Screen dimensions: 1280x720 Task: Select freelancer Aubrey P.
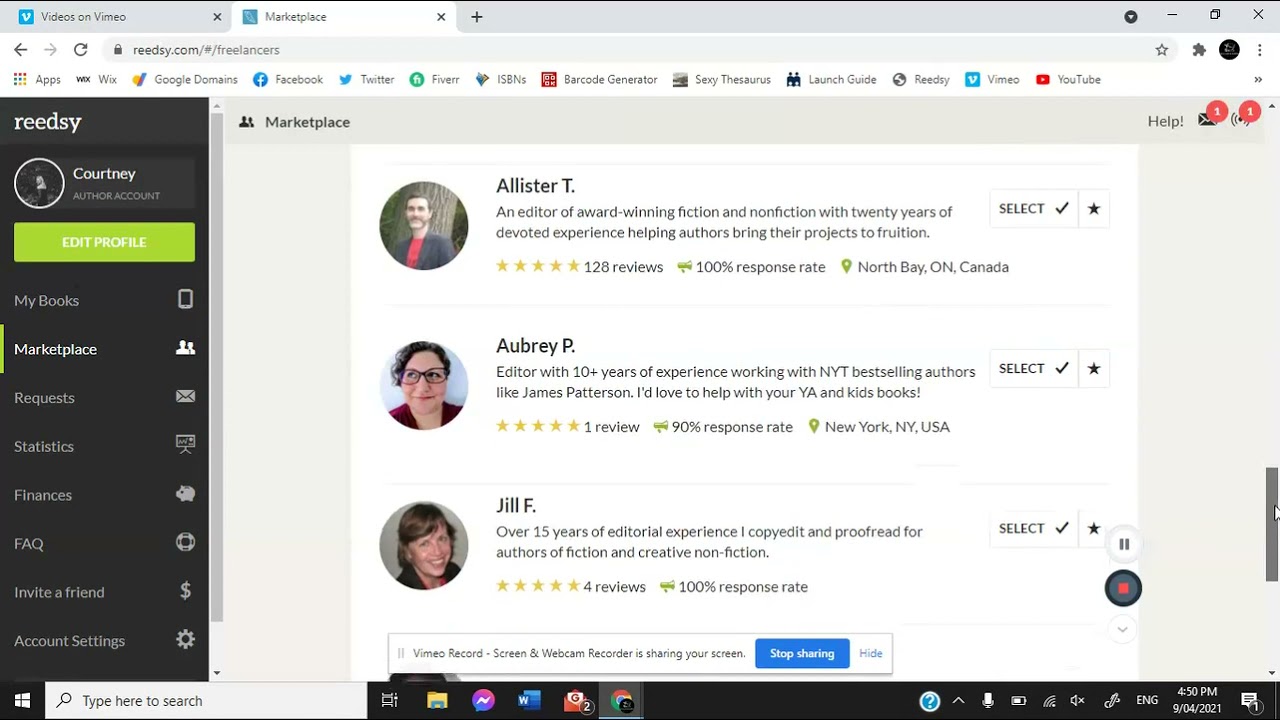point(1033,369)
